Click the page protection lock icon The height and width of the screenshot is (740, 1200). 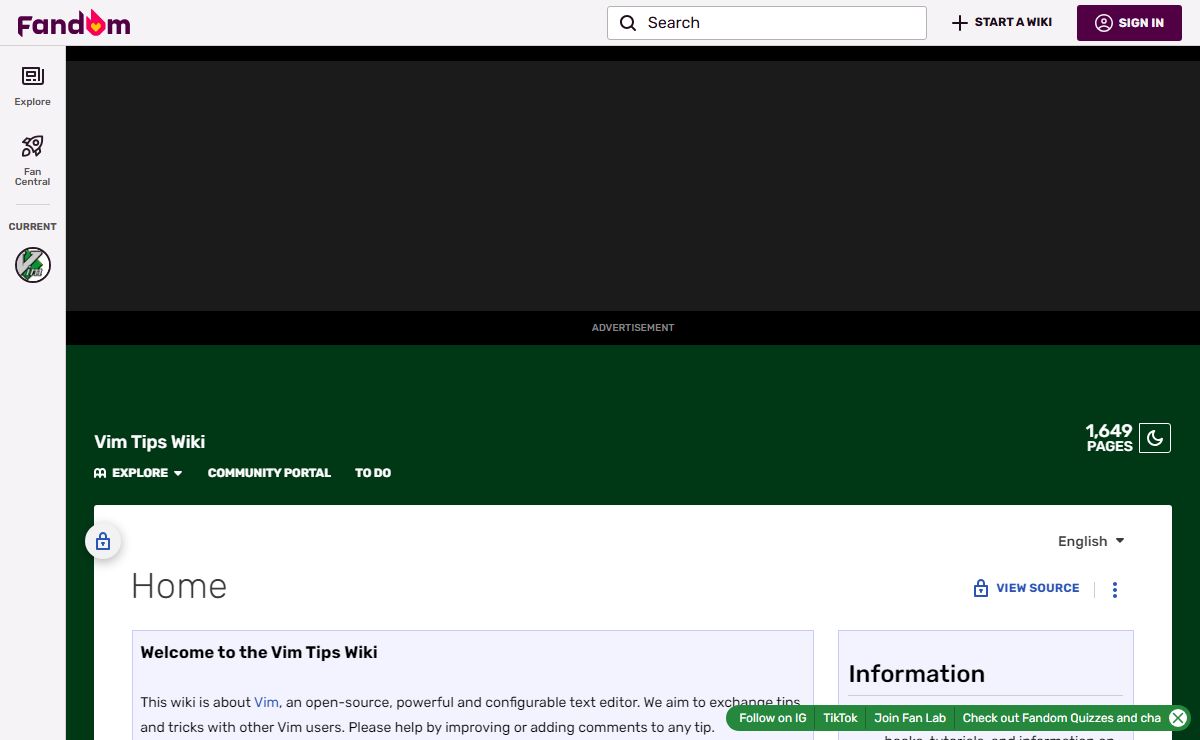(x=103, y=542)
